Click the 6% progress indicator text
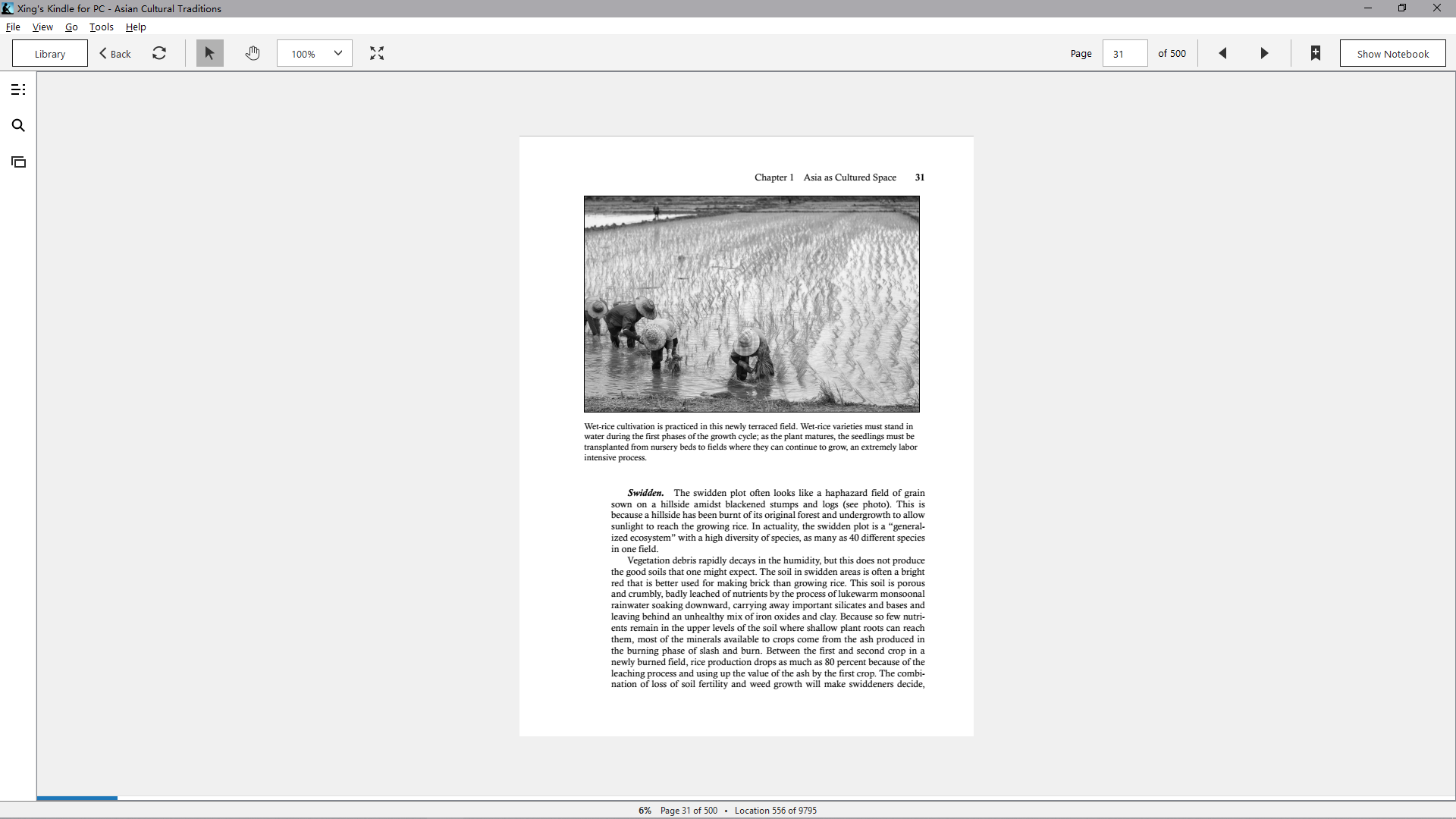 (645, 811)
